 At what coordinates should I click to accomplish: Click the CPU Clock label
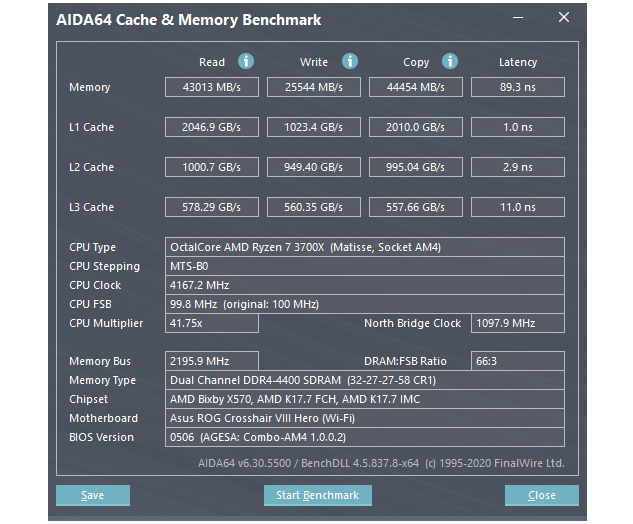tap(95, 285)
